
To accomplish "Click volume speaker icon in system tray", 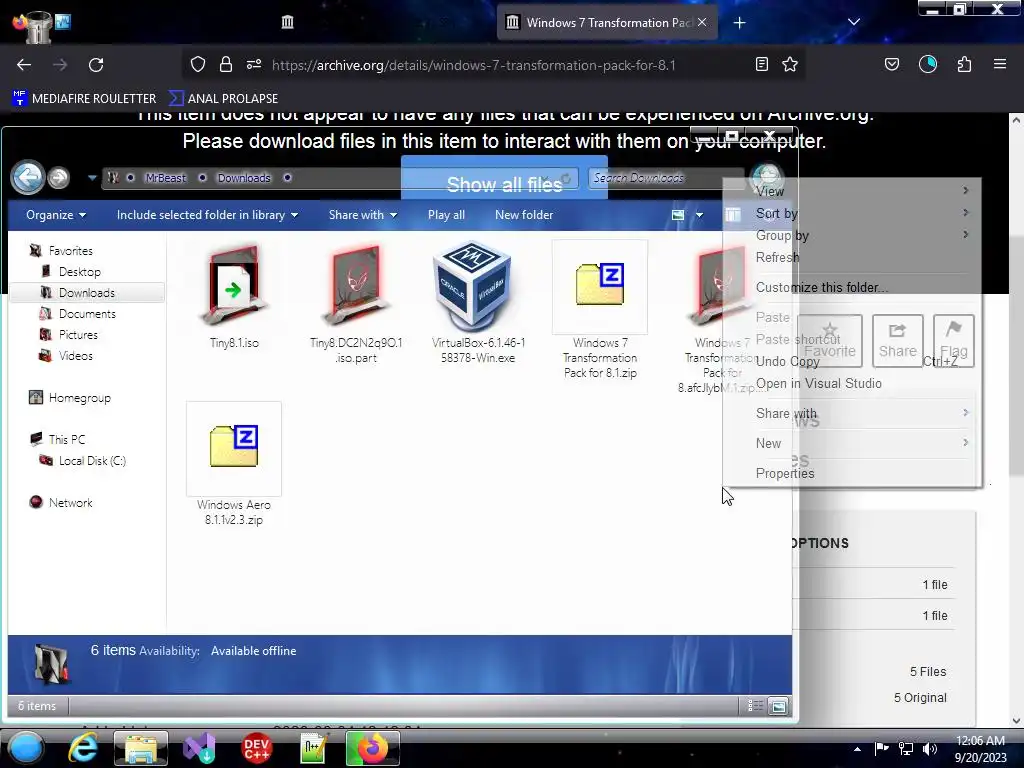I will (930, 749).
